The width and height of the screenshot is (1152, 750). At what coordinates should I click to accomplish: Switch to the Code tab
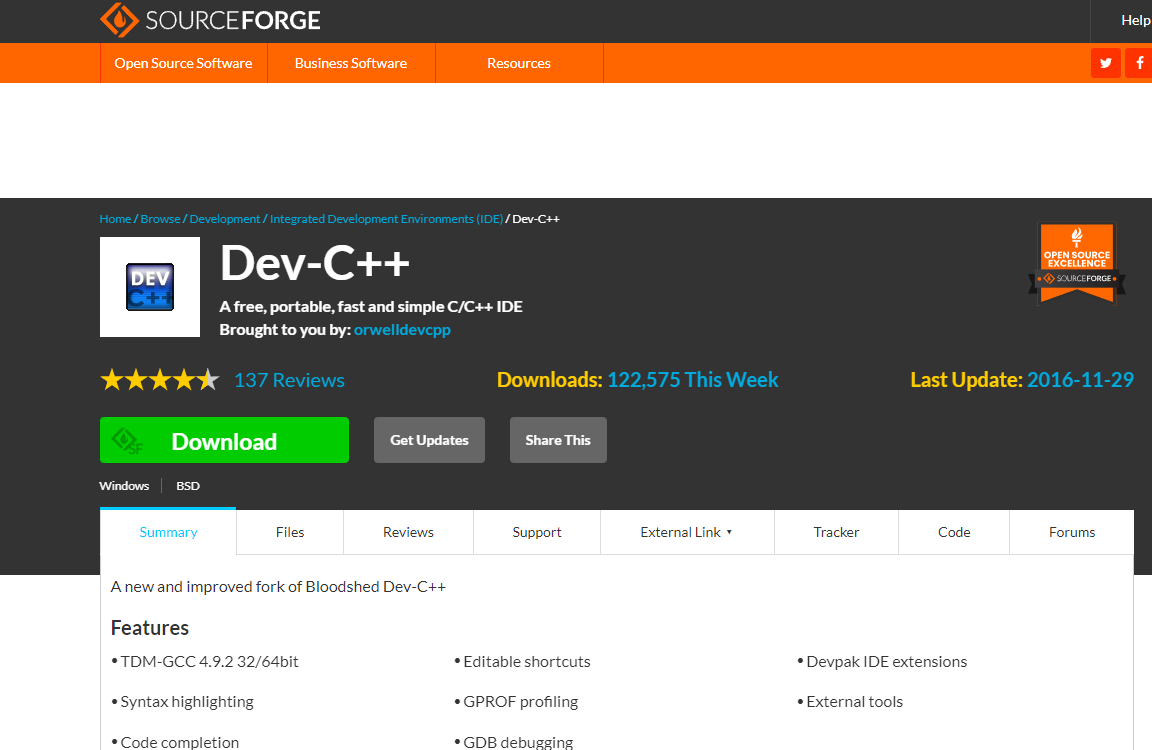point(954,532)
